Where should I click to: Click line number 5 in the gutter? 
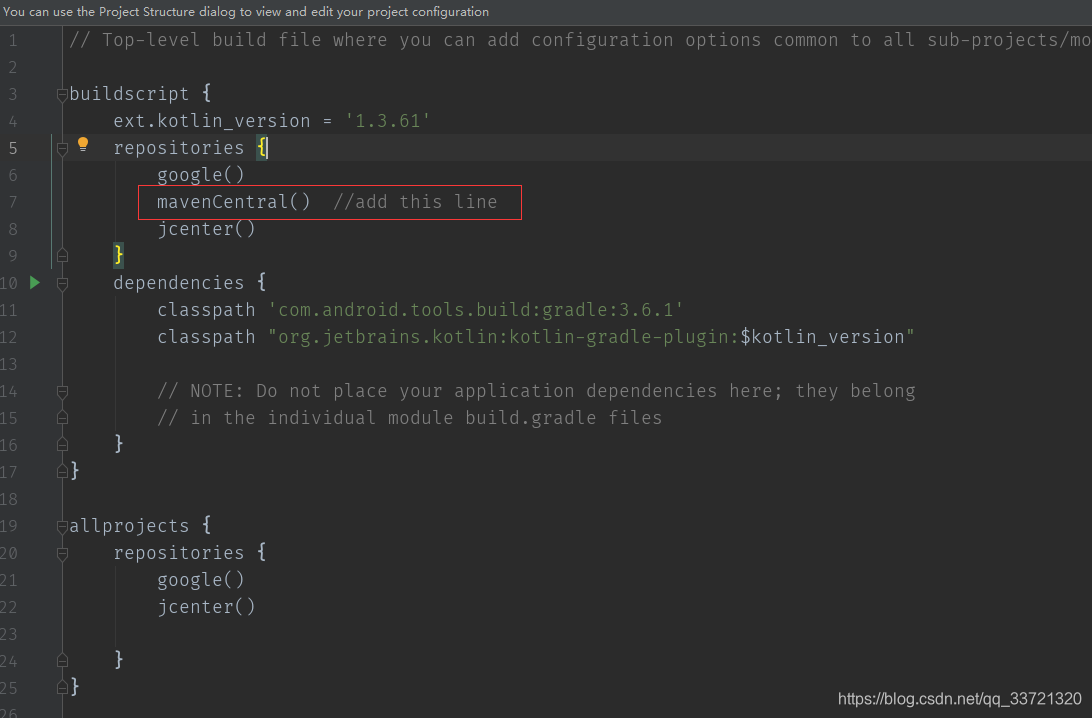(13, 148)
